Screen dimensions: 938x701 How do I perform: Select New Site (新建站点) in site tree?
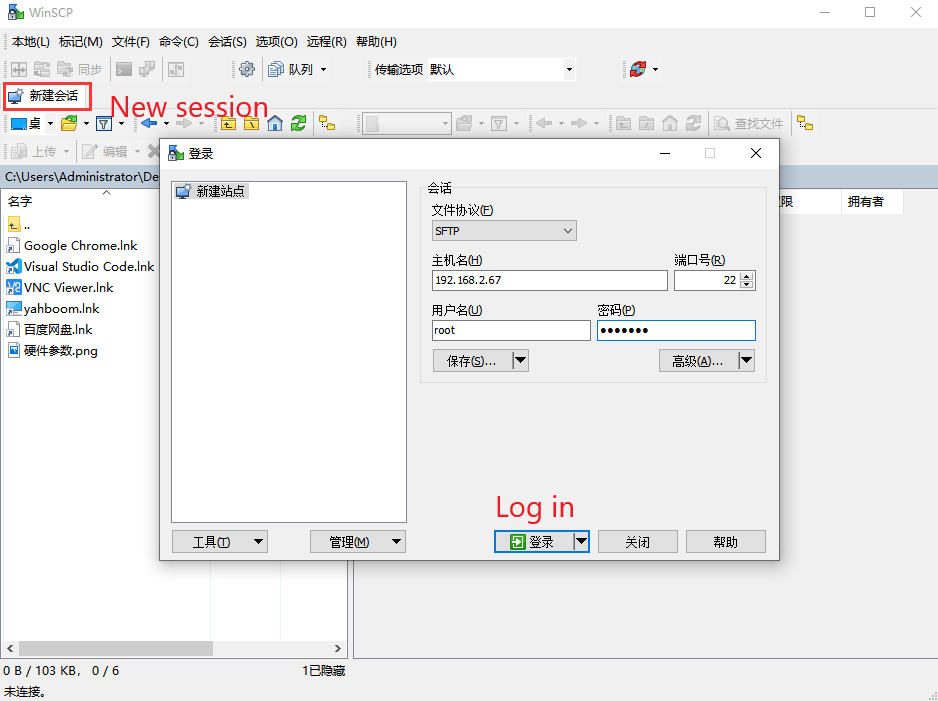[219, 191]
